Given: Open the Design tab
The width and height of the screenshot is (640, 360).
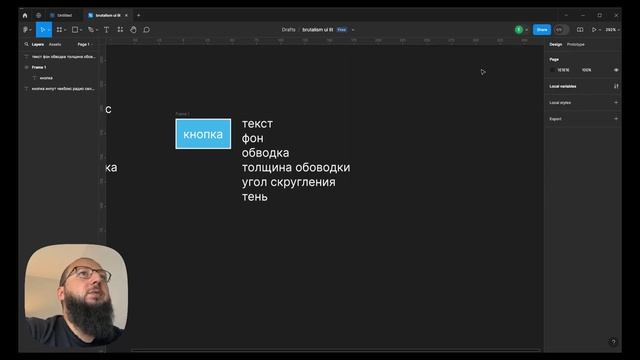Looking at the screenshot, I should (x=555, y=44).
